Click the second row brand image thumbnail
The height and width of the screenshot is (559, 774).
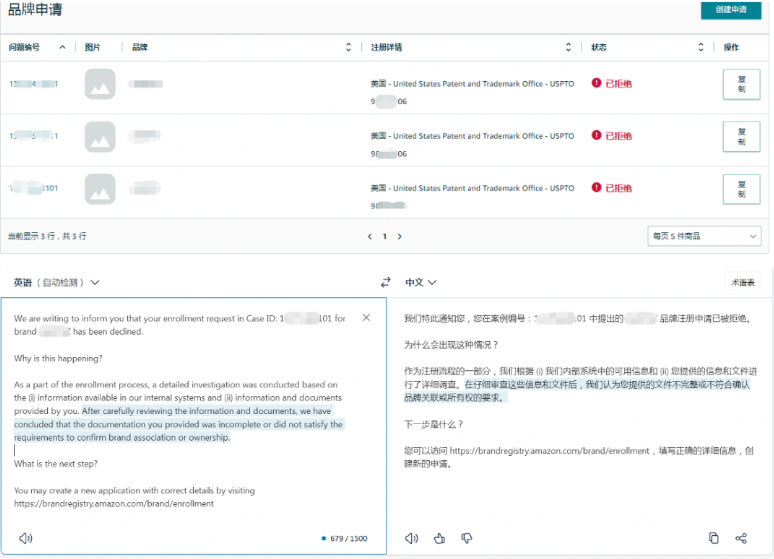tap(100, 136)
